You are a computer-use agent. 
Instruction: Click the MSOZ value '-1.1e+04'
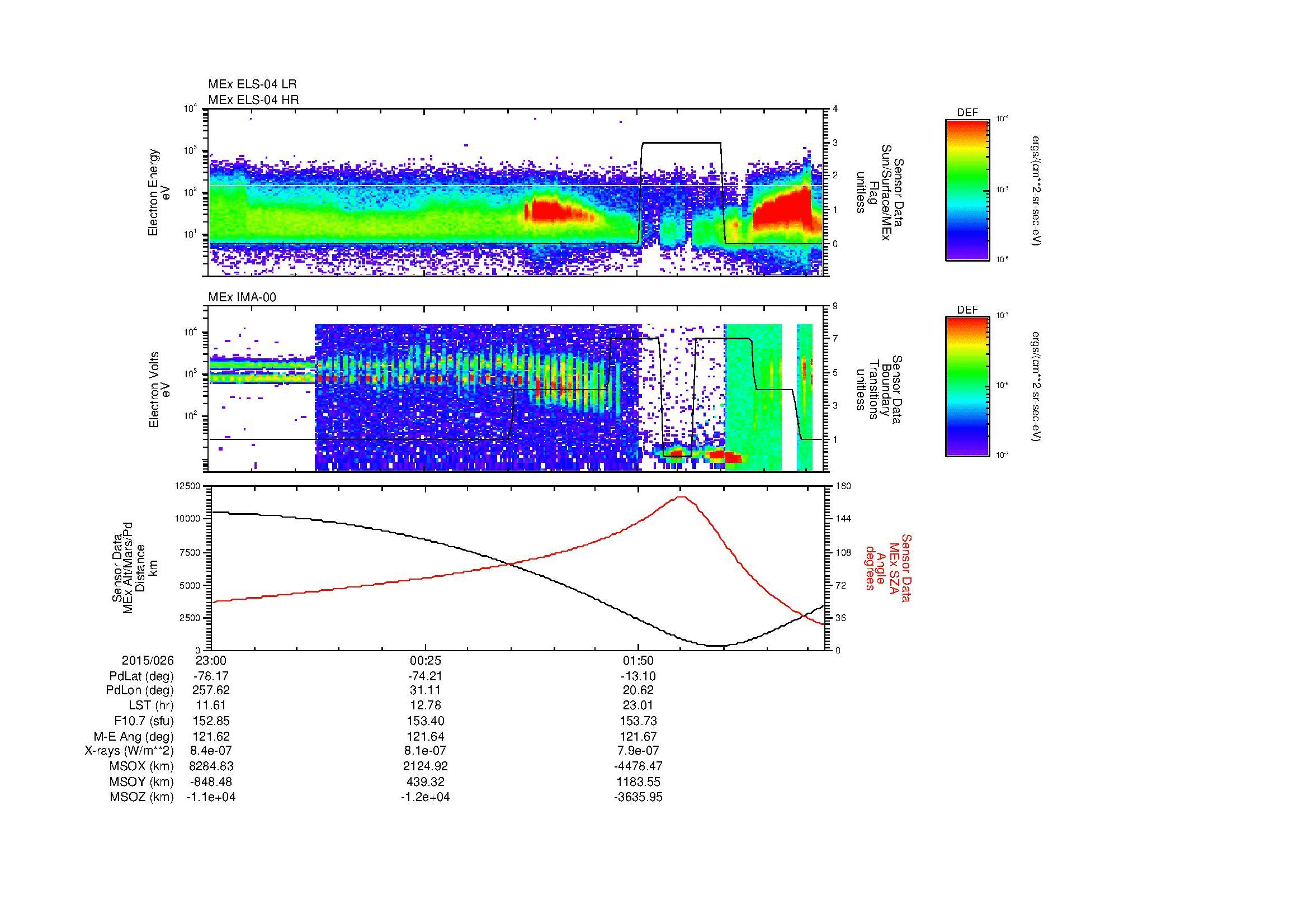(x=211, y=797)
